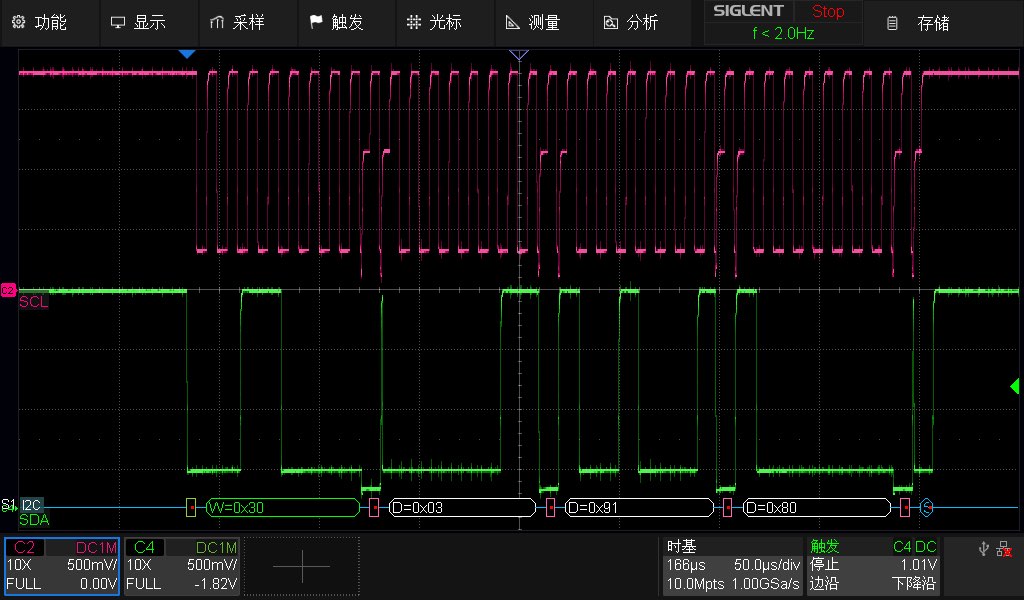Click the ruler triangle icon beside 测量
This screenshot has width=1024, height=600.
point(513,23)
